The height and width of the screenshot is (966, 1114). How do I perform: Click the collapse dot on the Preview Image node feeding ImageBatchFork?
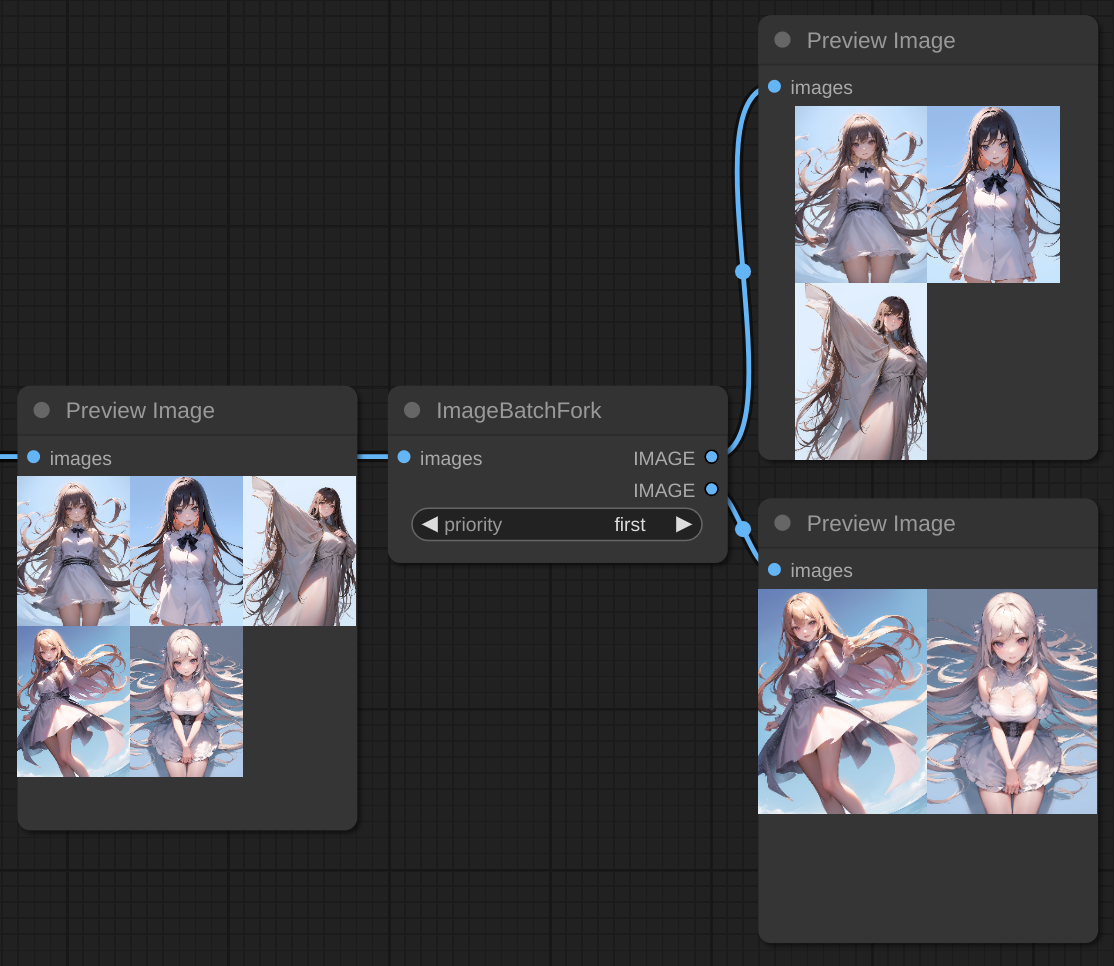click(42, 410)
